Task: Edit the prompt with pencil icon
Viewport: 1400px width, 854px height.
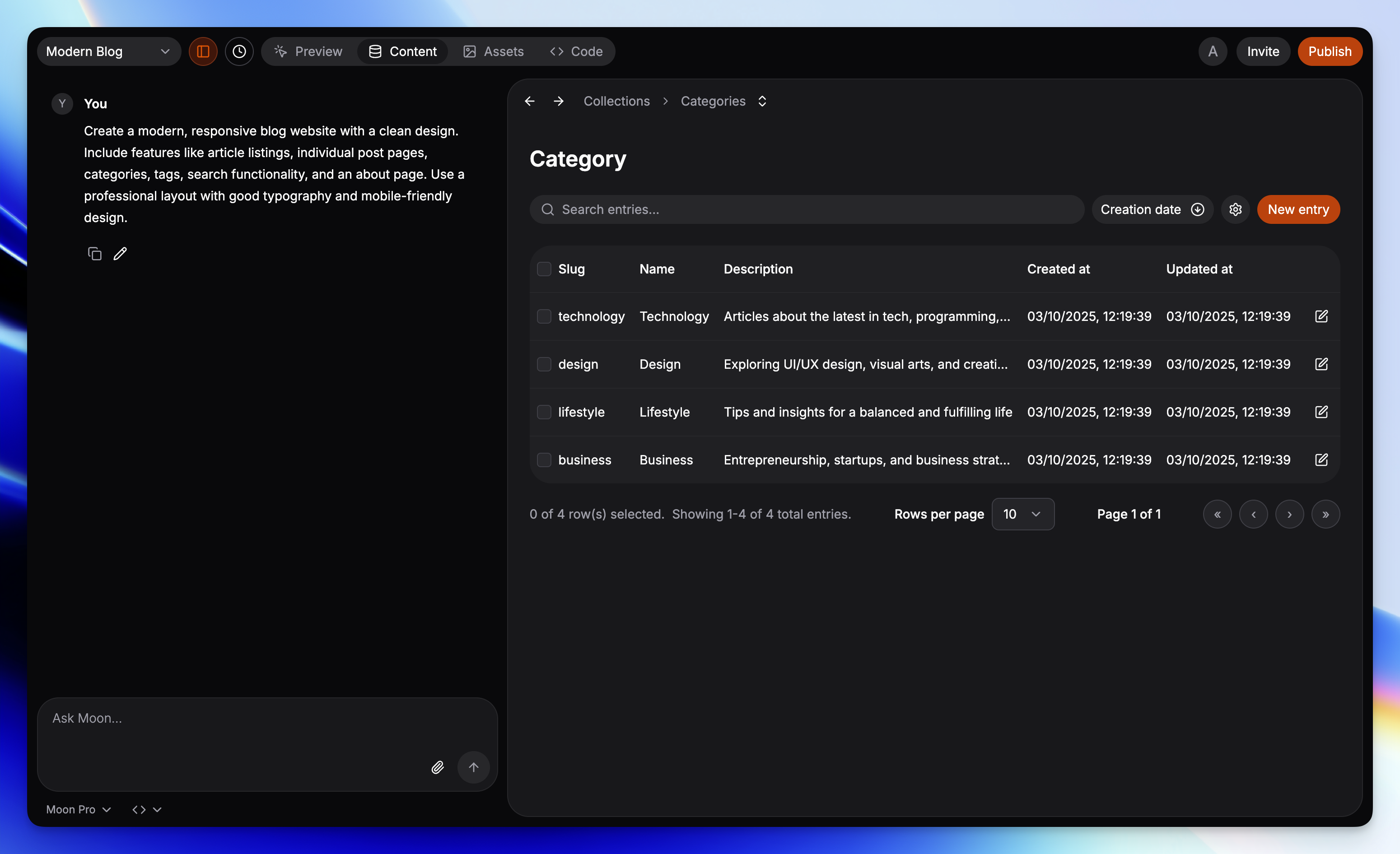Action: (120, 253)
